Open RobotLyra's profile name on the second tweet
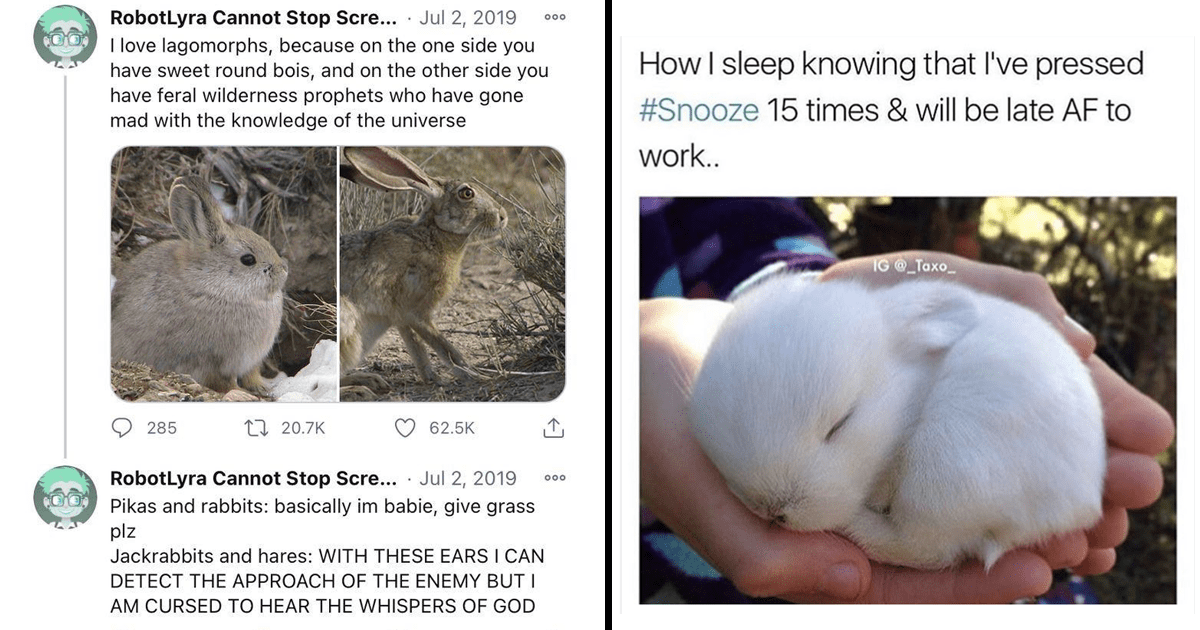 click(x=253, y=478)
